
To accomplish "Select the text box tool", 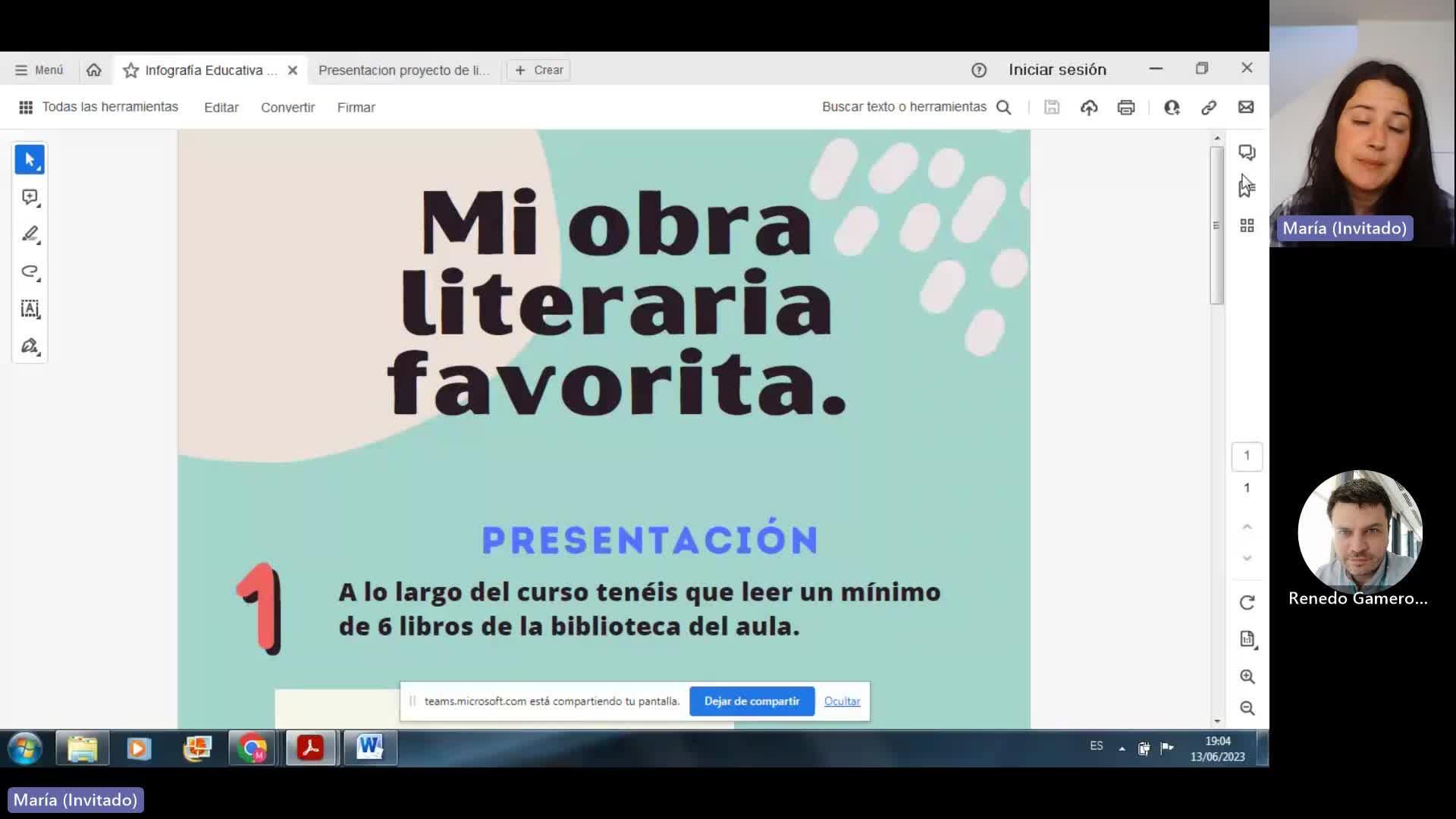I will click(x=30, y=309).
